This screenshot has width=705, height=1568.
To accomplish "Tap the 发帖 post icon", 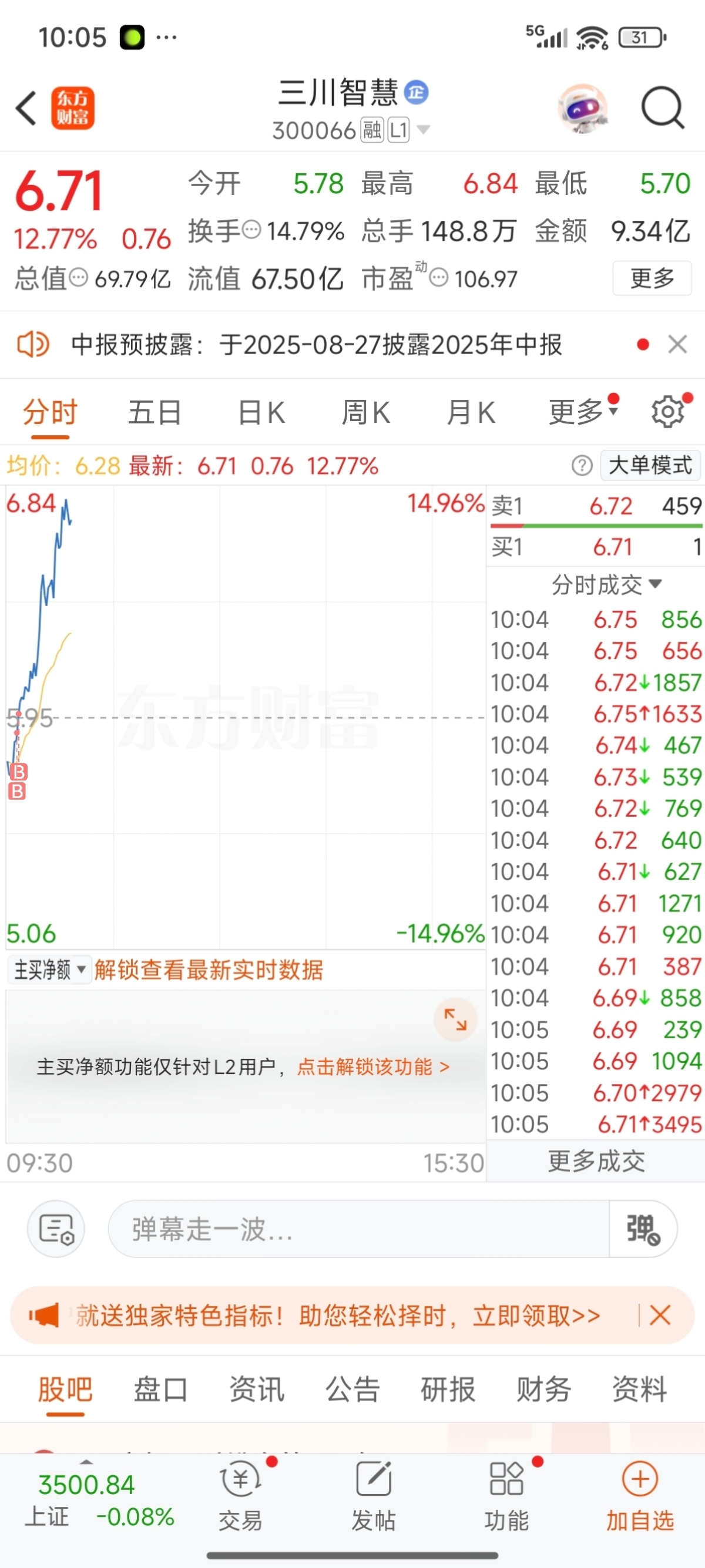I will pos(373,1478).
